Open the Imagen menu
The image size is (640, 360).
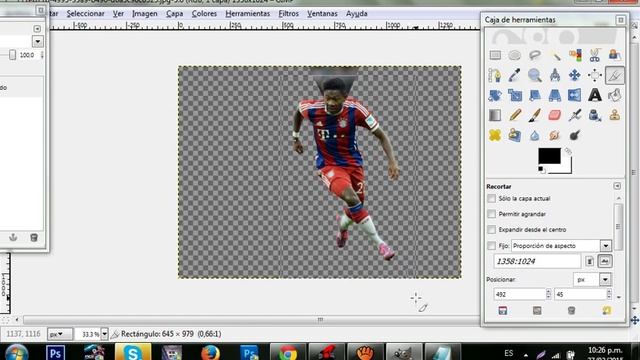click(x=144, y=13)
